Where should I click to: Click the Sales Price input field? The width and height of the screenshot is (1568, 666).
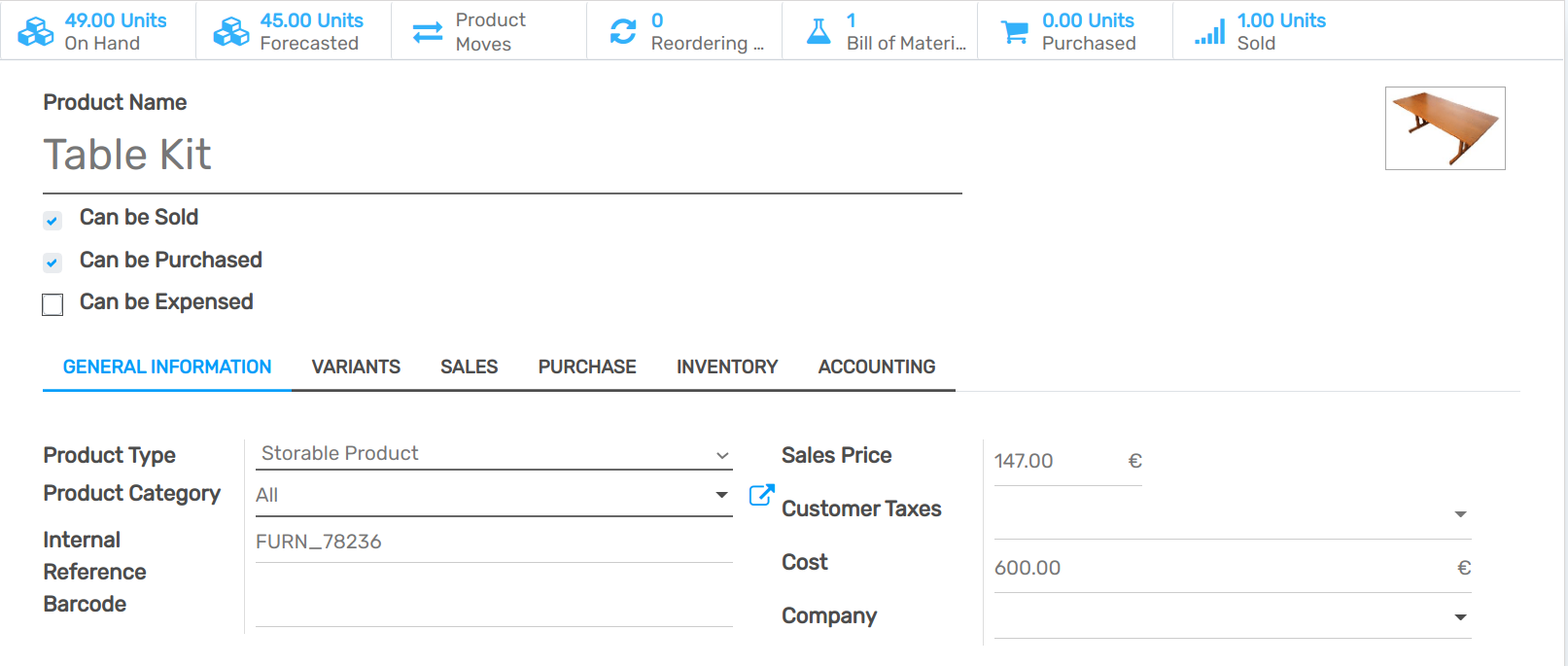[x=1057, y=461]
